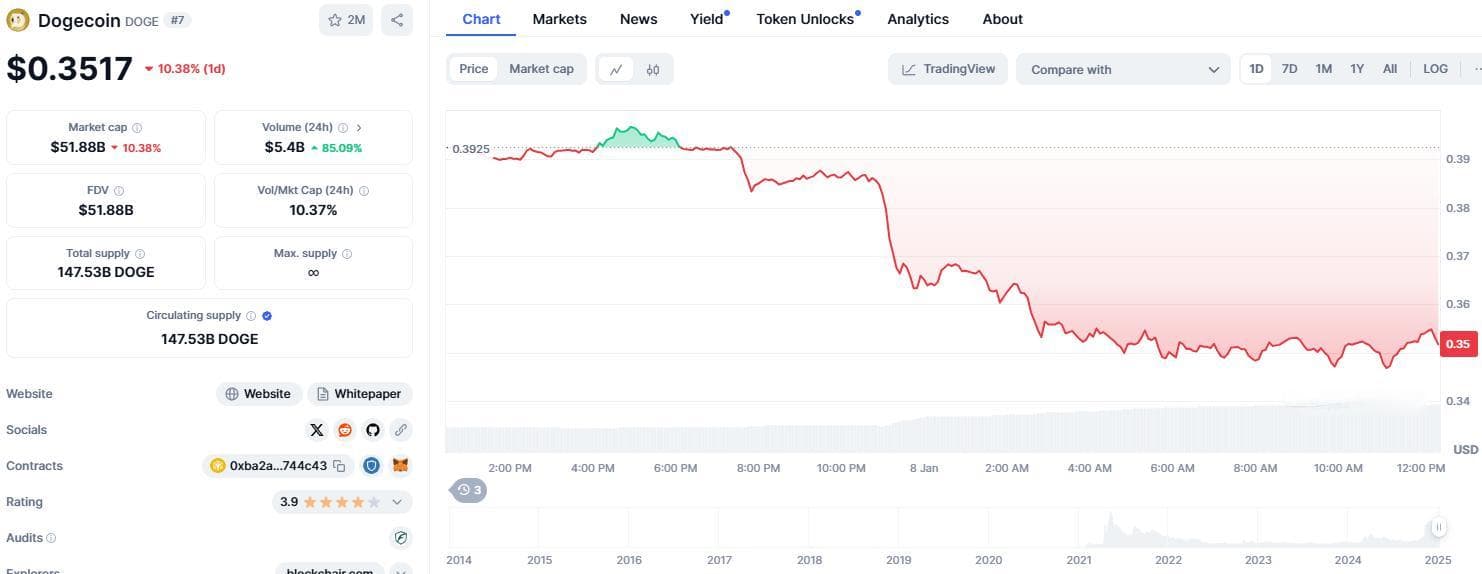The image size is (1482, 574).
Task: Open the Circulating supply info icon
Action: [251, 316]
